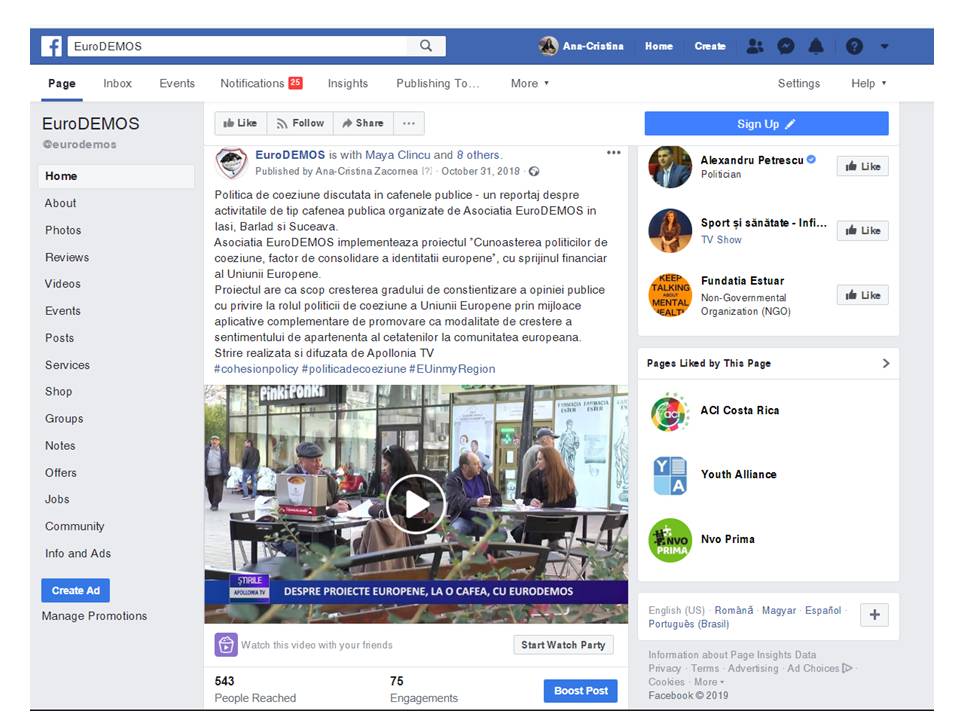Screen dimensions: 960x720
Task: Share the EuroDEMOS page
Action: 363,123
